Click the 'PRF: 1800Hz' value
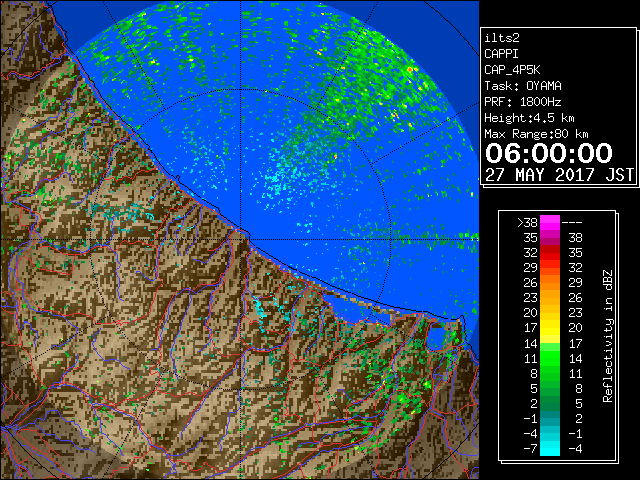Viewport: 640px width, 480px height. pyautogui.click(x=522, y=102)
